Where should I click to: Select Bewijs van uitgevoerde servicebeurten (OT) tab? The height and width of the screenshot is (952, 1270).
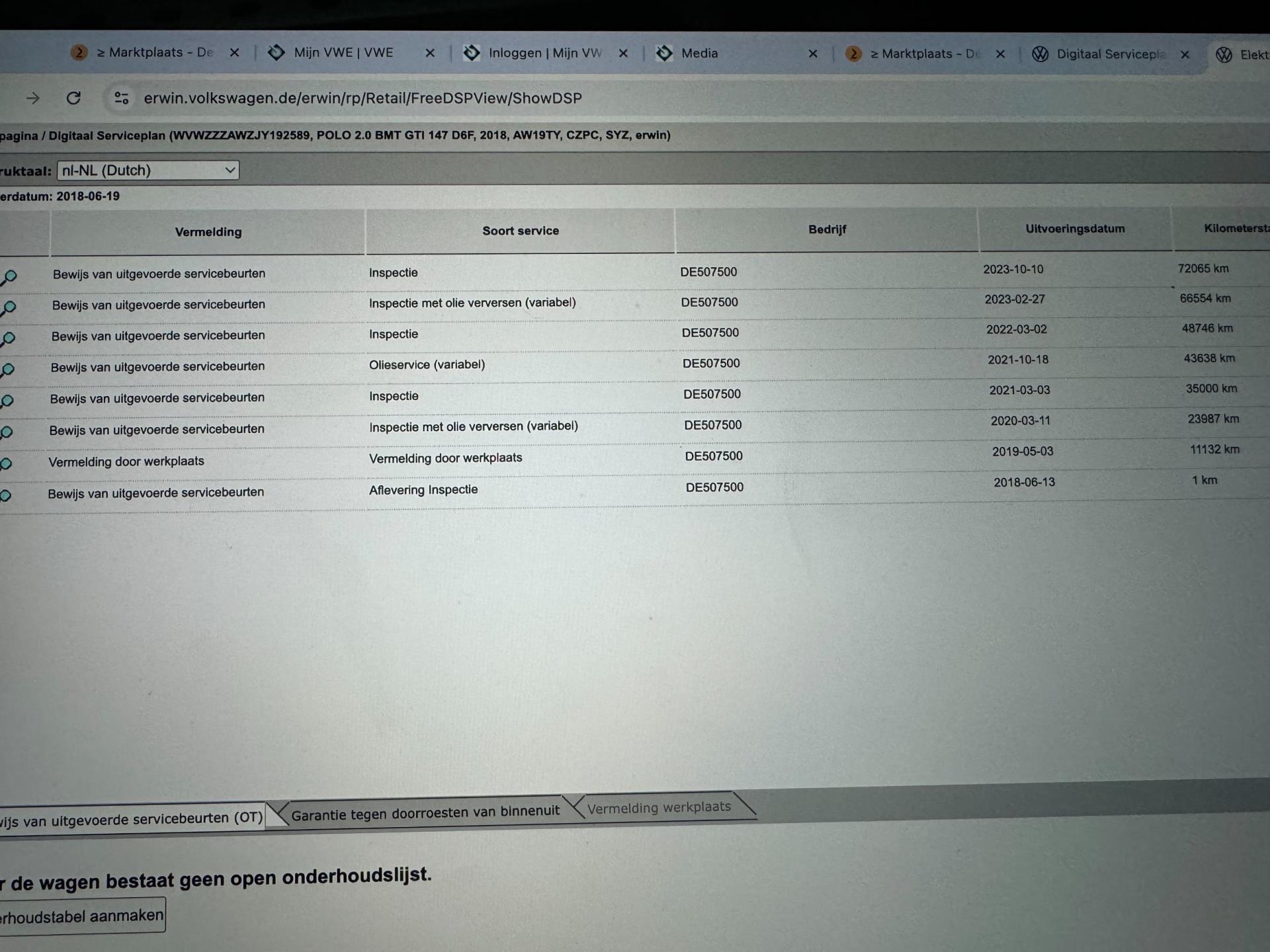[x=131, y=820]
